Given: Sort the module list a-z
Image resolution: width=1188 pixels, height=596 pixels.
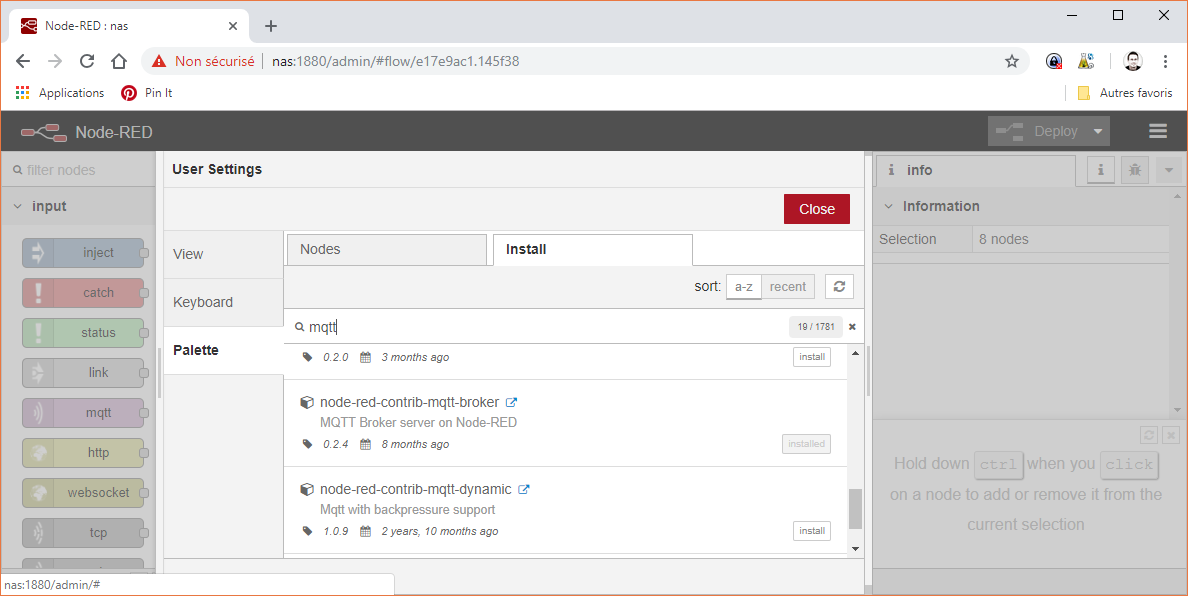Looking at the screenshot, I should (x=743, y=287).
